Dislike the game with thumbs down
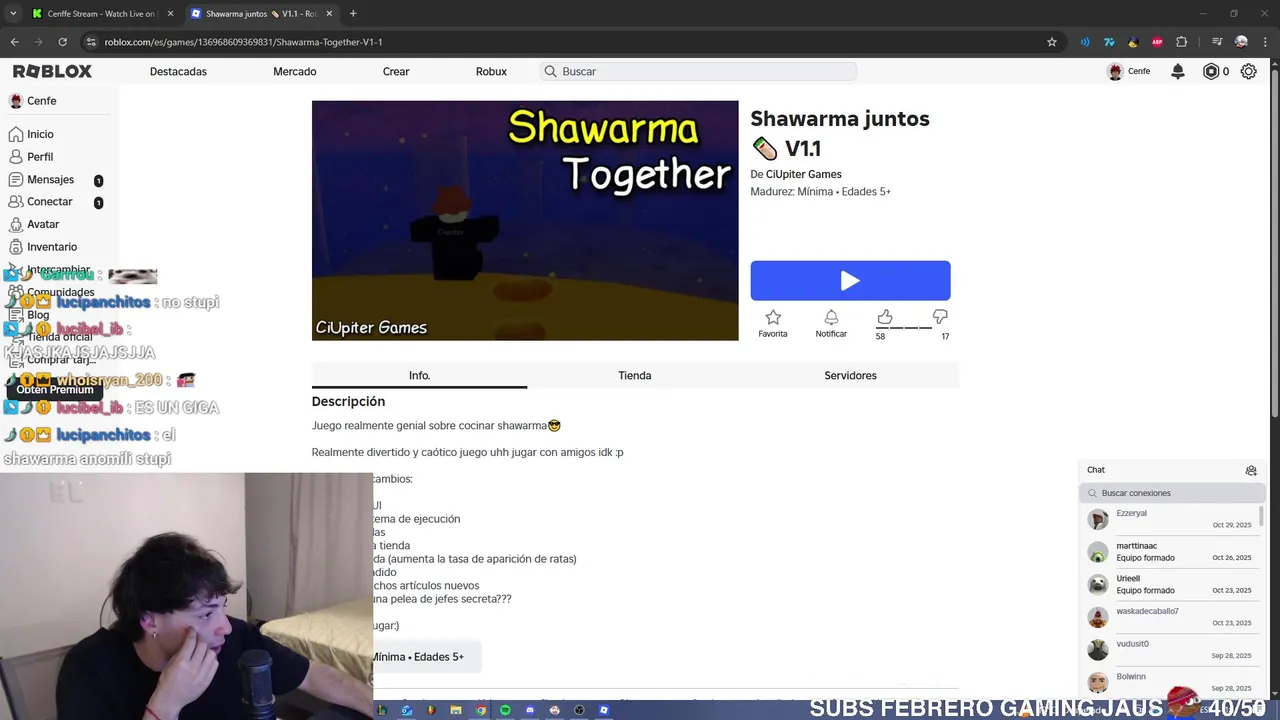 (940, 317)
